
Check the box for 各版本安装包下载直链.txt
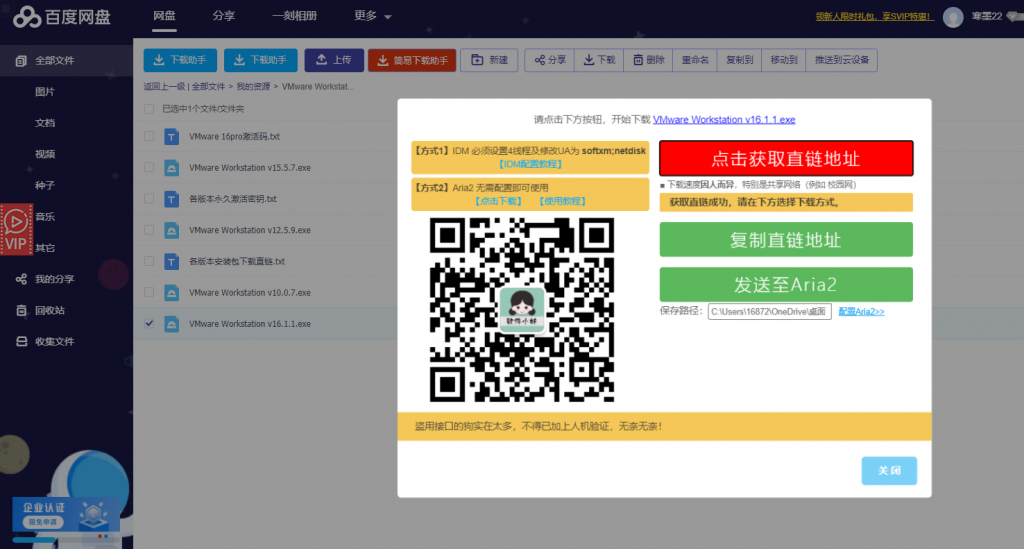point(149,262)
